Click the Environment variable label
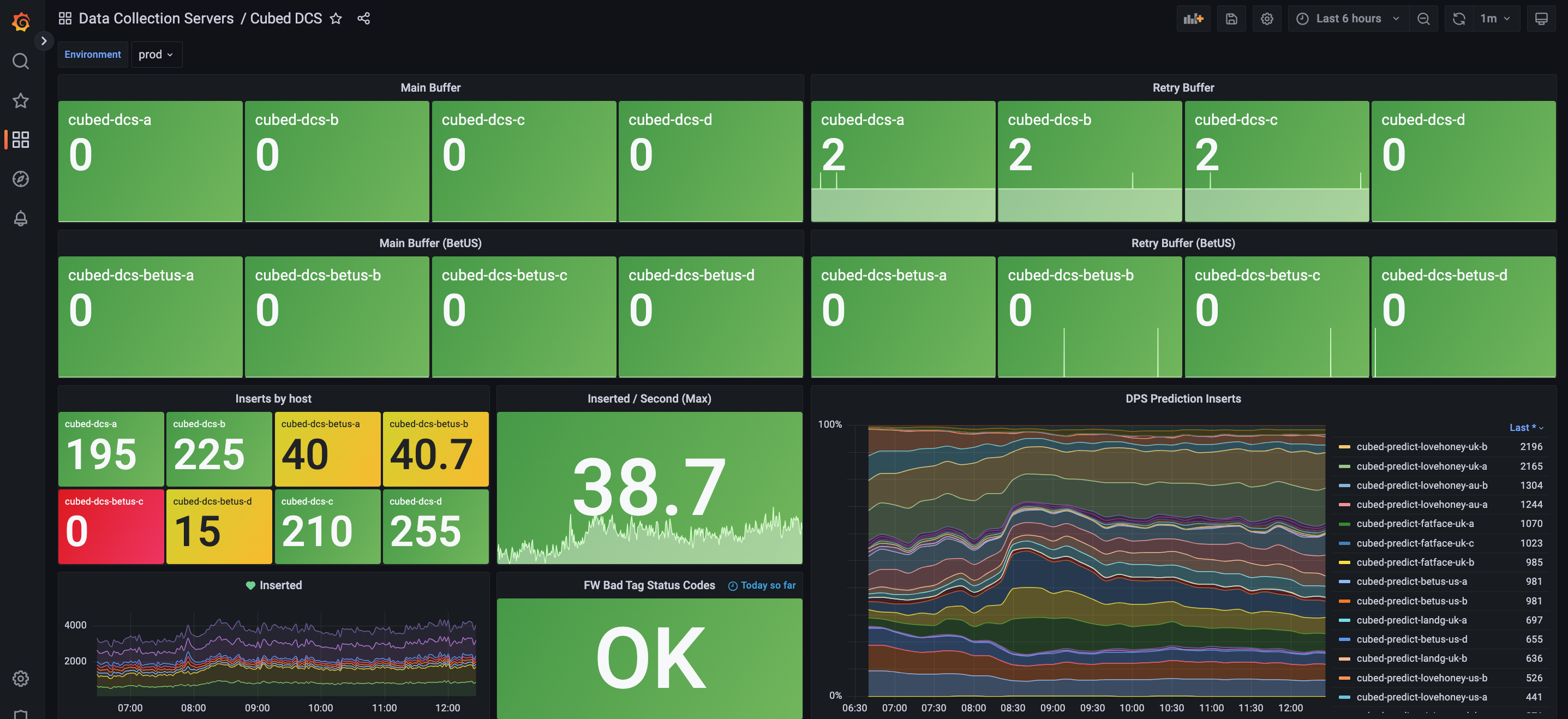Image resolution: width=1568 pixels, height=719 pixels. point(93,54)
